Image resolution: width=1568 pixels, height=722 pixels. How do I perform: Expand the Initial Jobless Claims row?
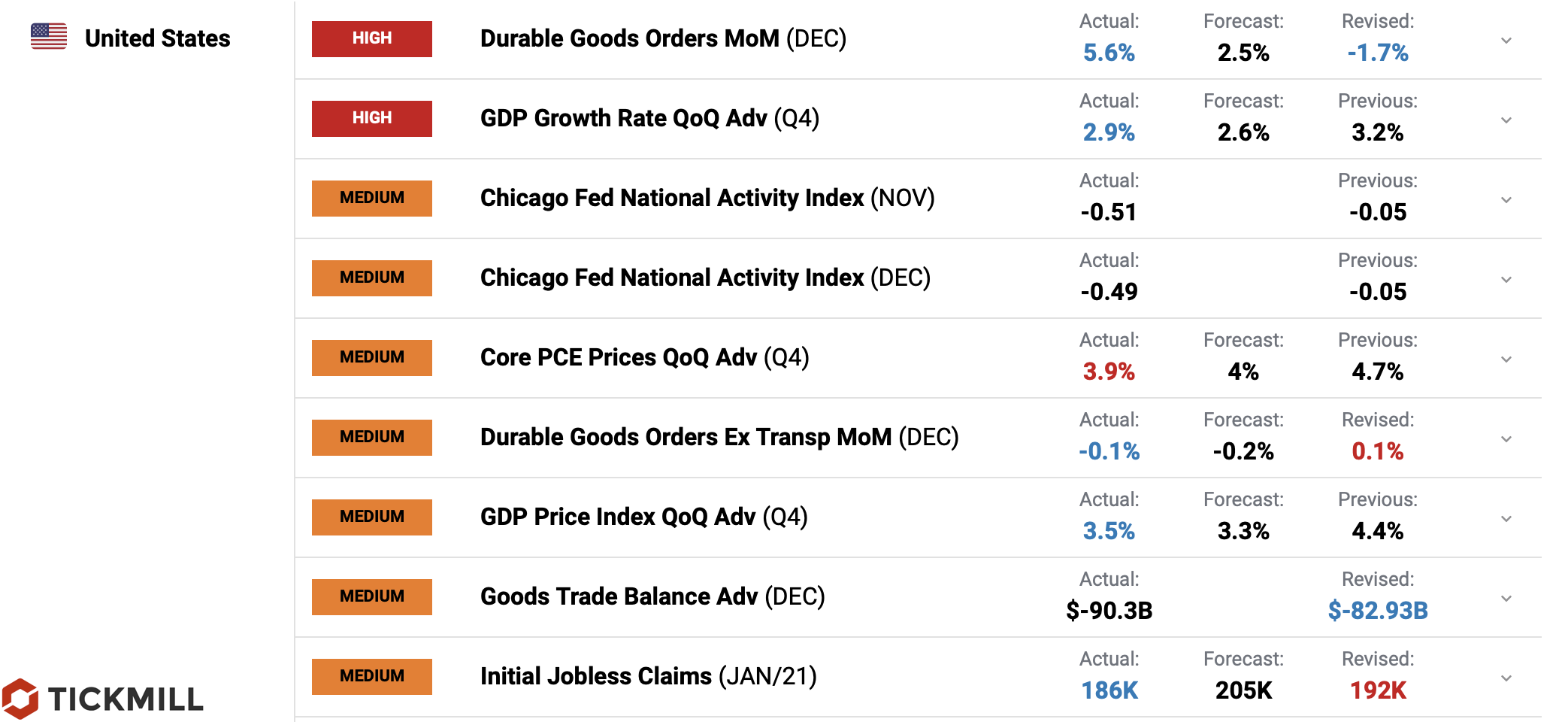coord(1506,678)
